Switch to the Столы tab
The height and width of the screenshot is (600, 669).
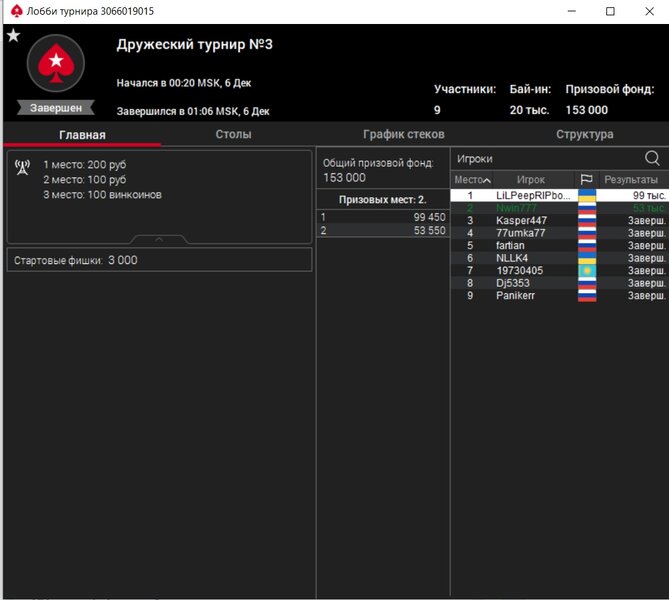233,134
